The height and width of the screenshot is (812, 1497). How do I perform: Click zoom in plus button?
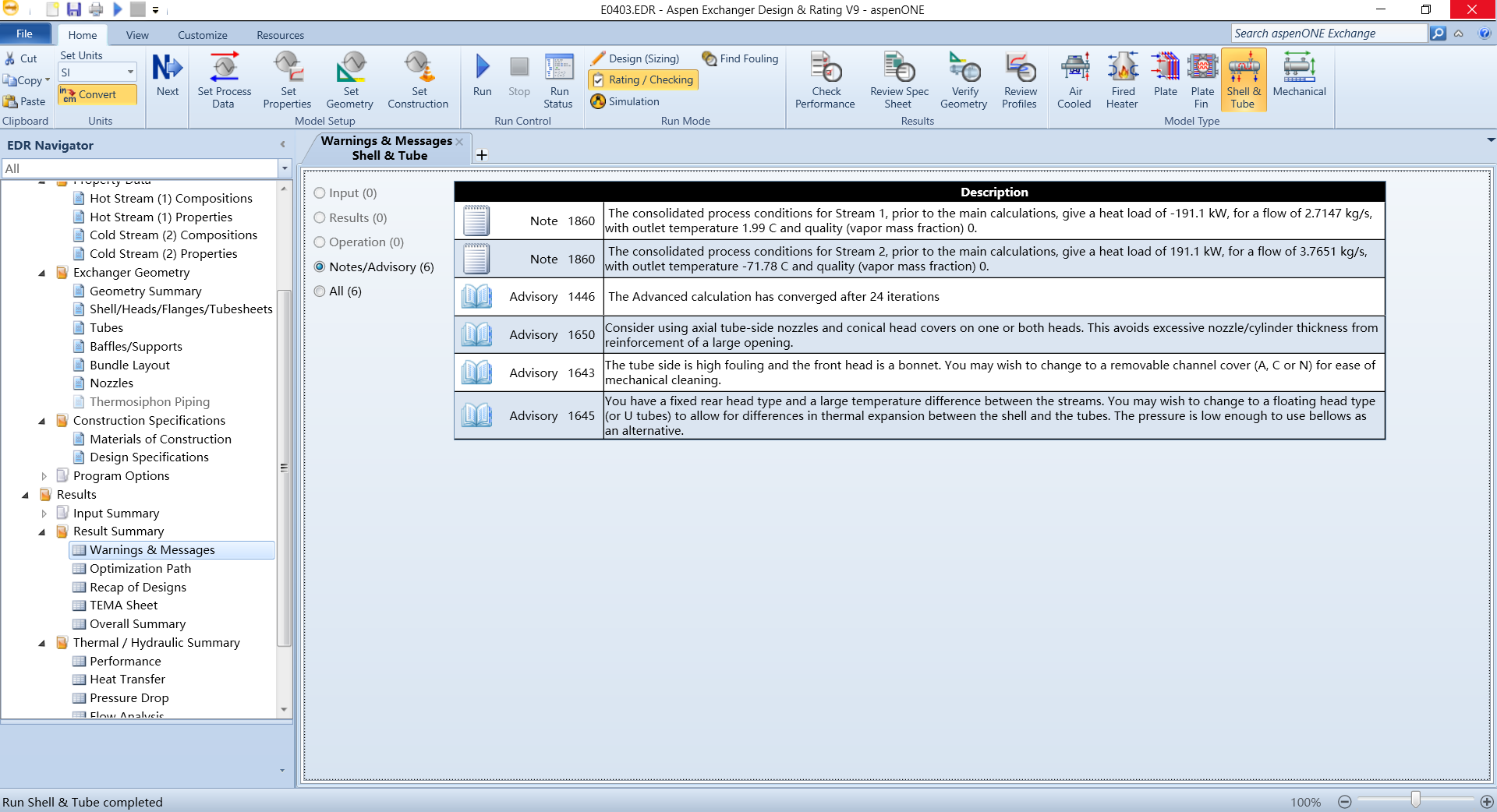click(x=1487, y=802)
